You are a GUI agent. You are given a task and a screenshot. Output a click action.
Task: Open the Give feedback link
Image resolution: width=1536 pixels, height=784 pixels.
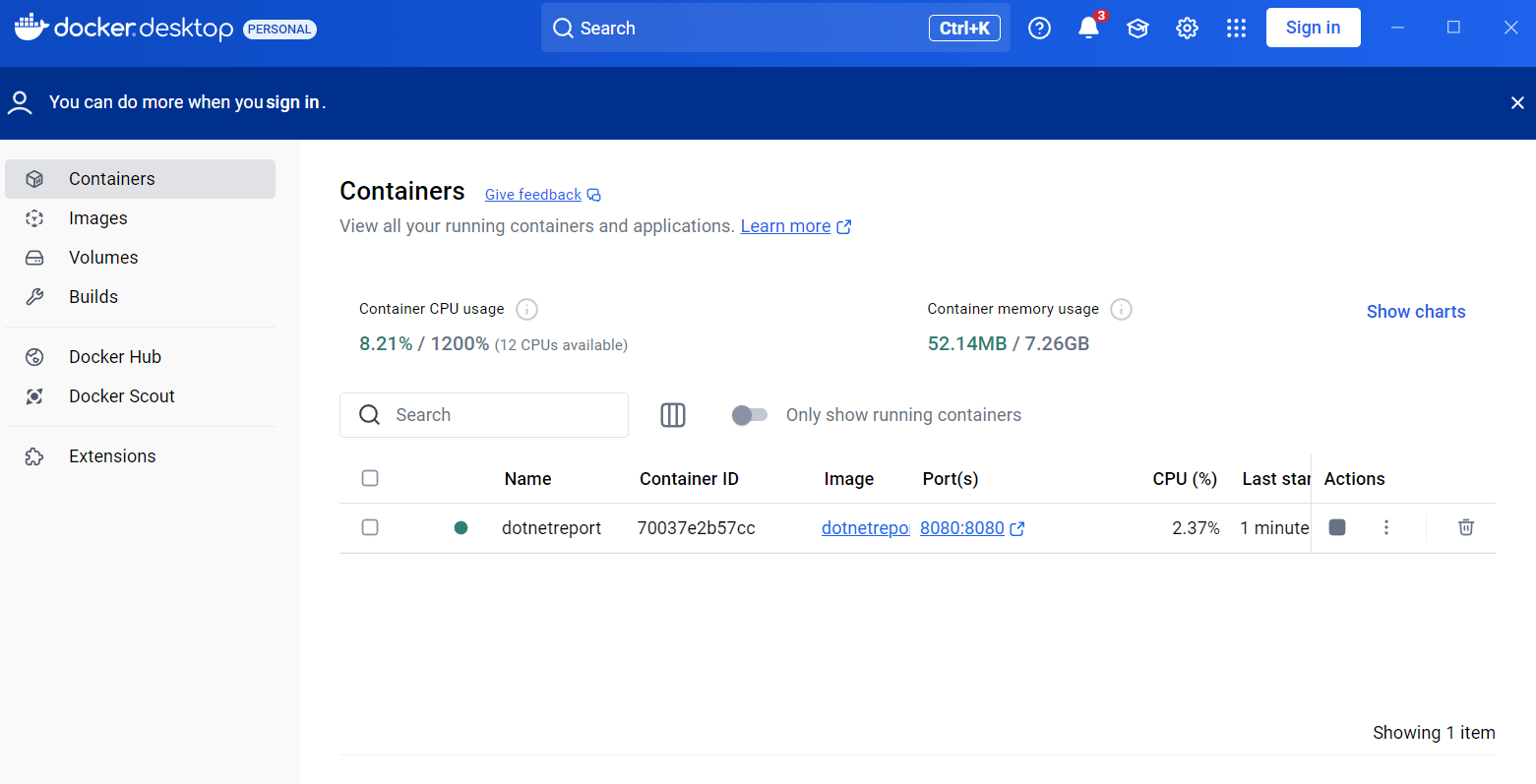coord(533,195)
